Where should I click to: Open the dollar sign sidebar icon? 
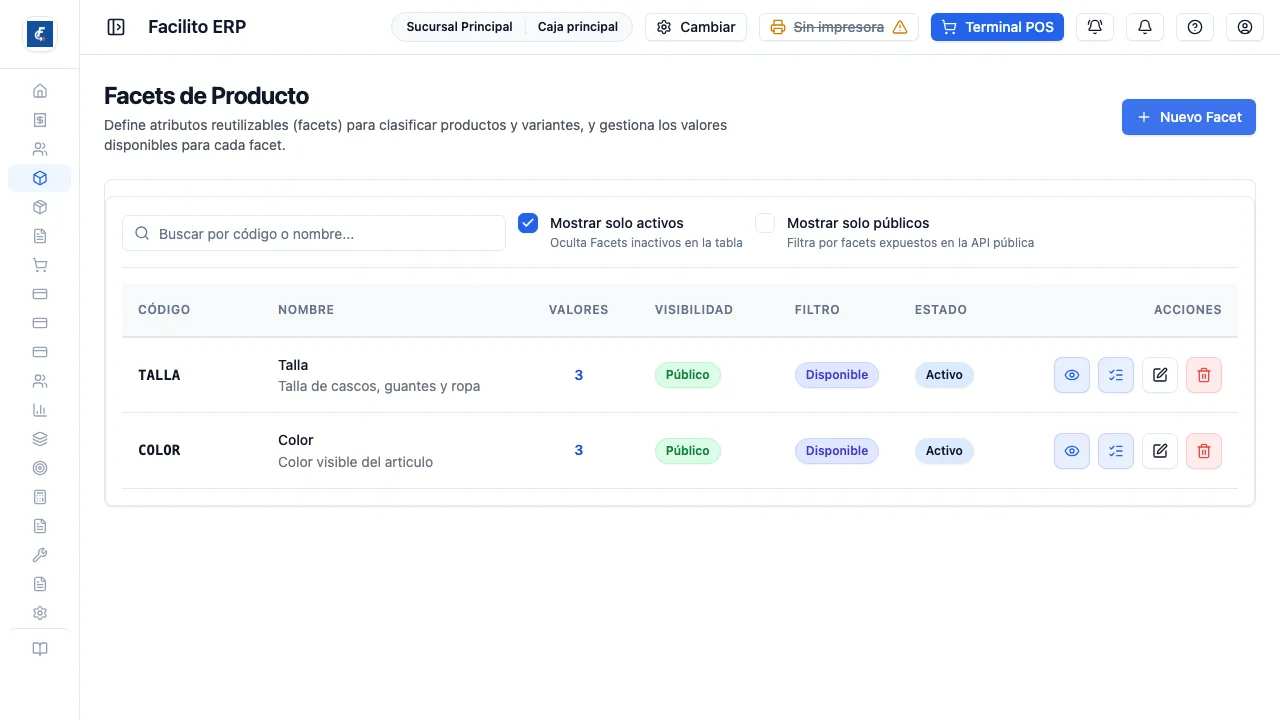tap(40, 120)
